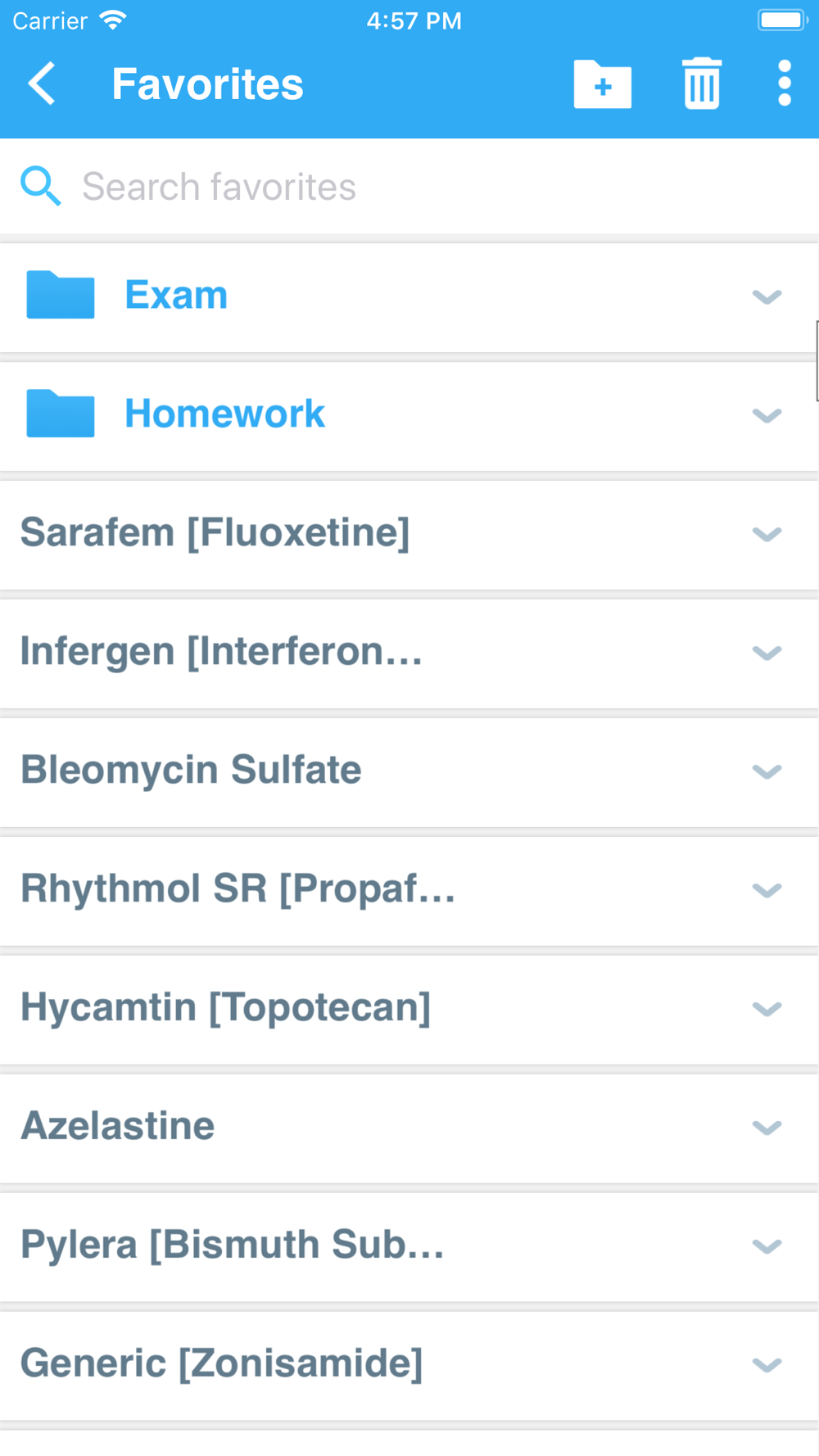Open the Homework folder label
Viewport: 819px width, 1456px height.
224,414
